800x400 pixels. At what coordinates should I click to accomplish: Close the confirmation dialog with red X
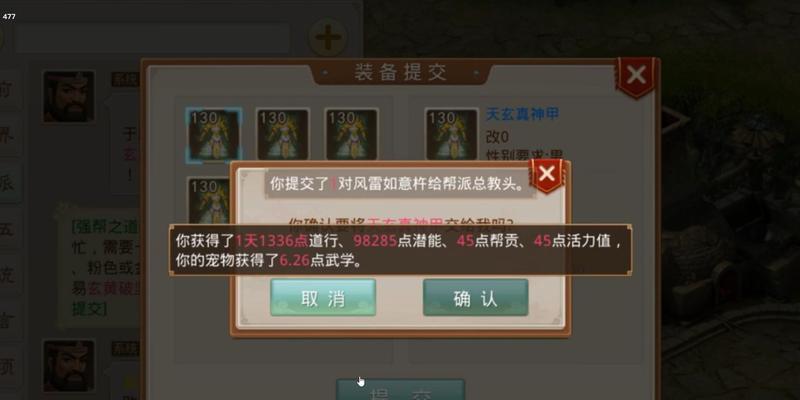[x=546, y=175]
